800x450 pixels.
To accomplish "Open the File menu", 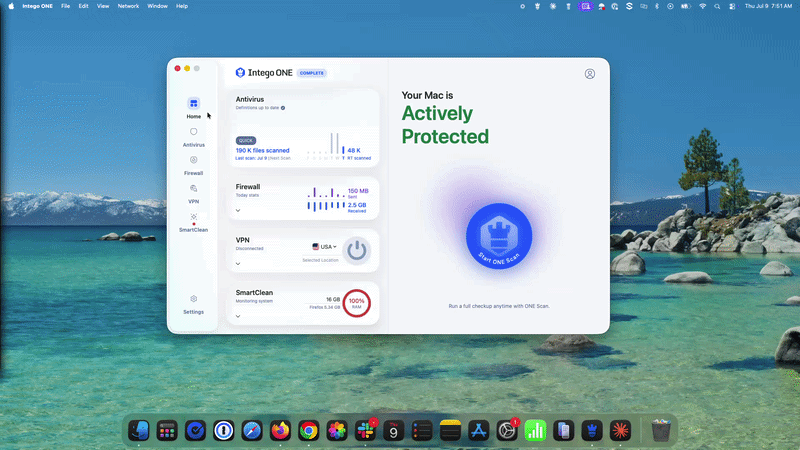I will click(65, 6).
